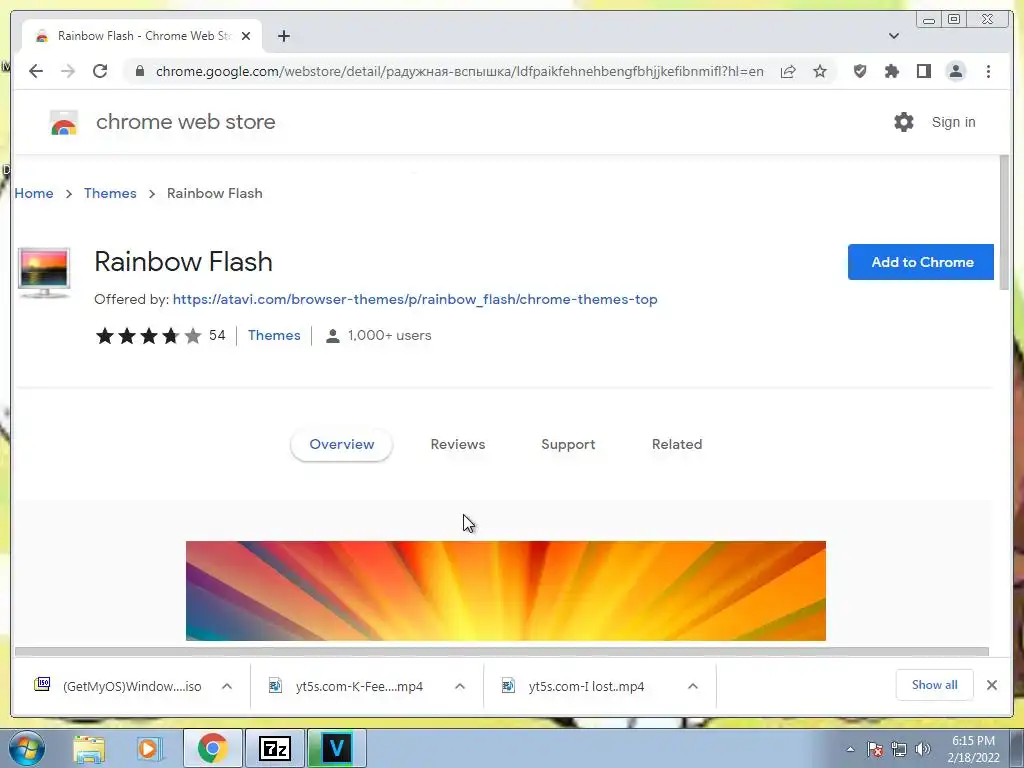Open the 54 ratings count
This screenshot has width=1024, height=768.
click(x=217, y=336)
